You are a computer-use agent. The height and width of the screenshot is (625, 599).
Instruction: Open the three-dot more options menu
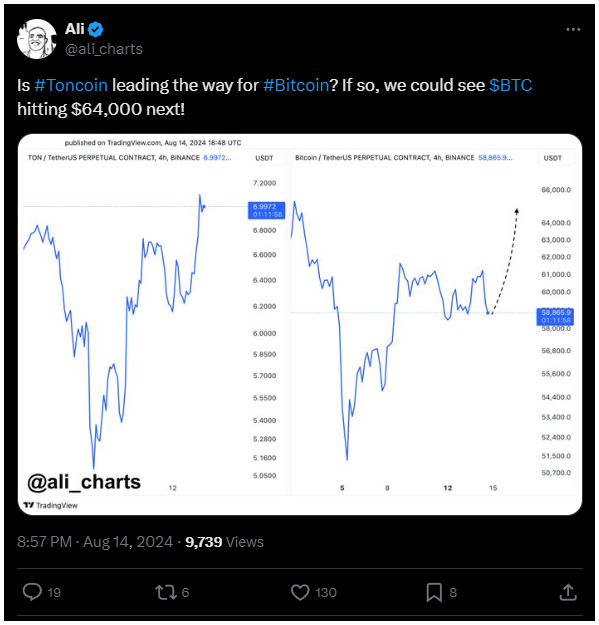coord(573,29)
